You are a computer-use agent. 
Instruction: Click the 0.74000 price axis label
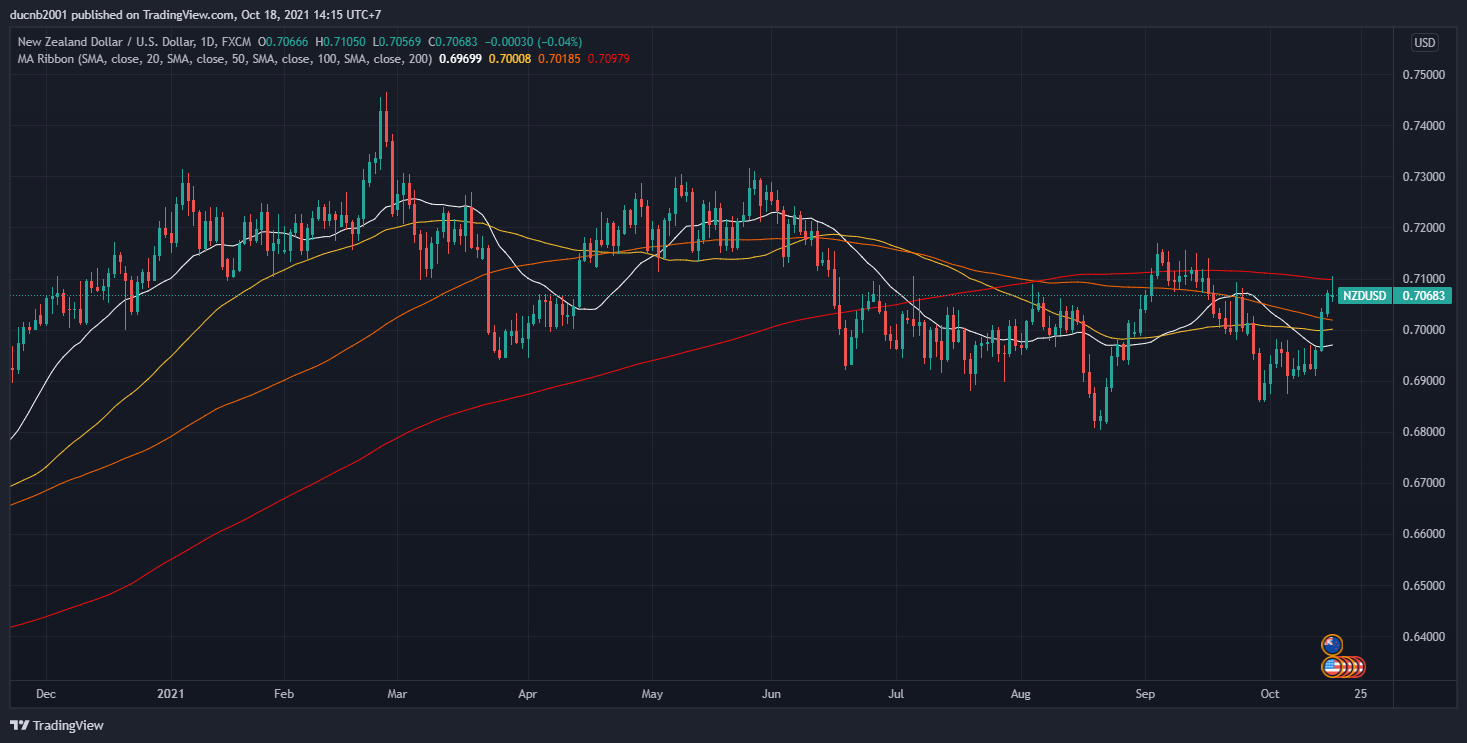1423,126
